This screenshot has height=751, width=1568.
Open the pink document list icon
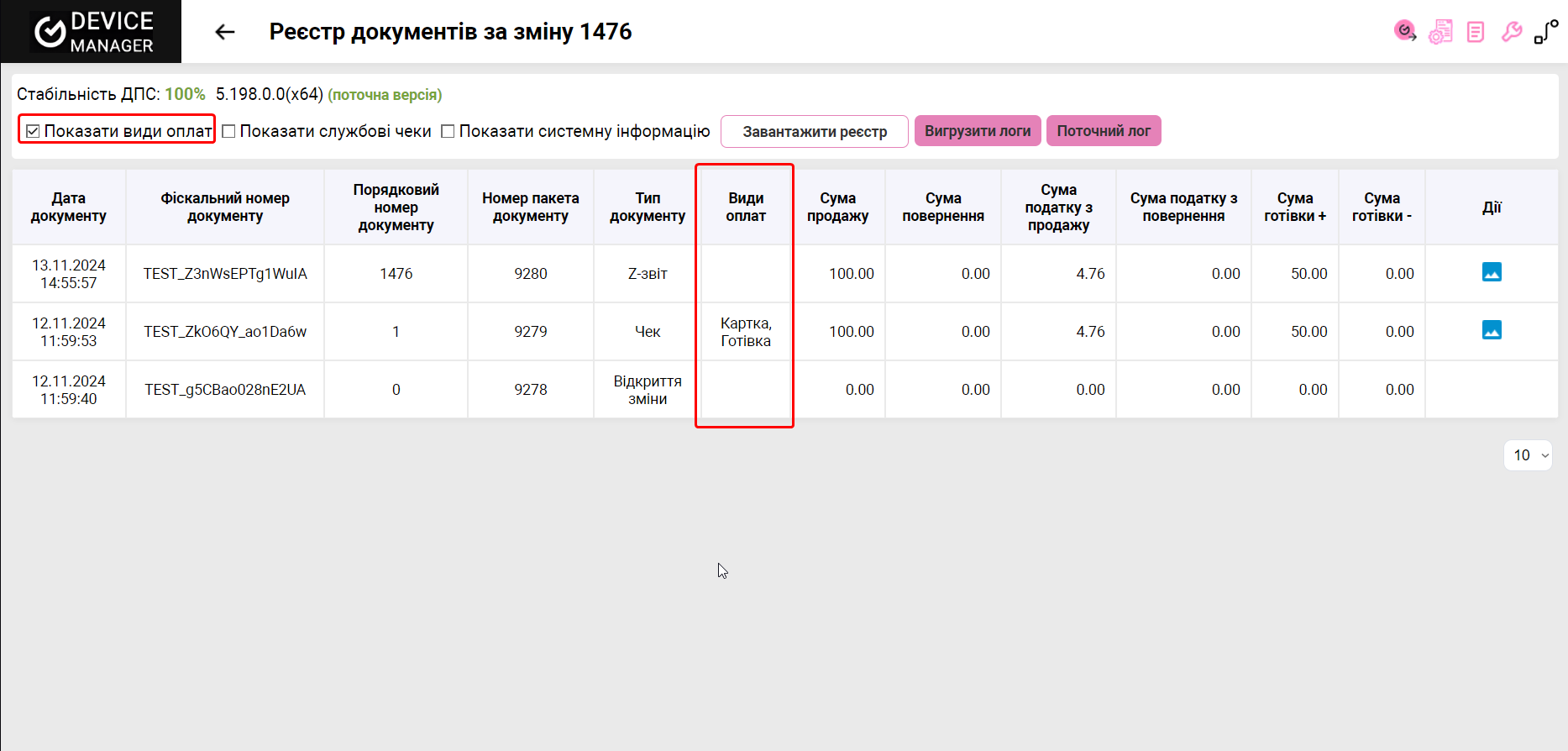tap(1476, 32)
